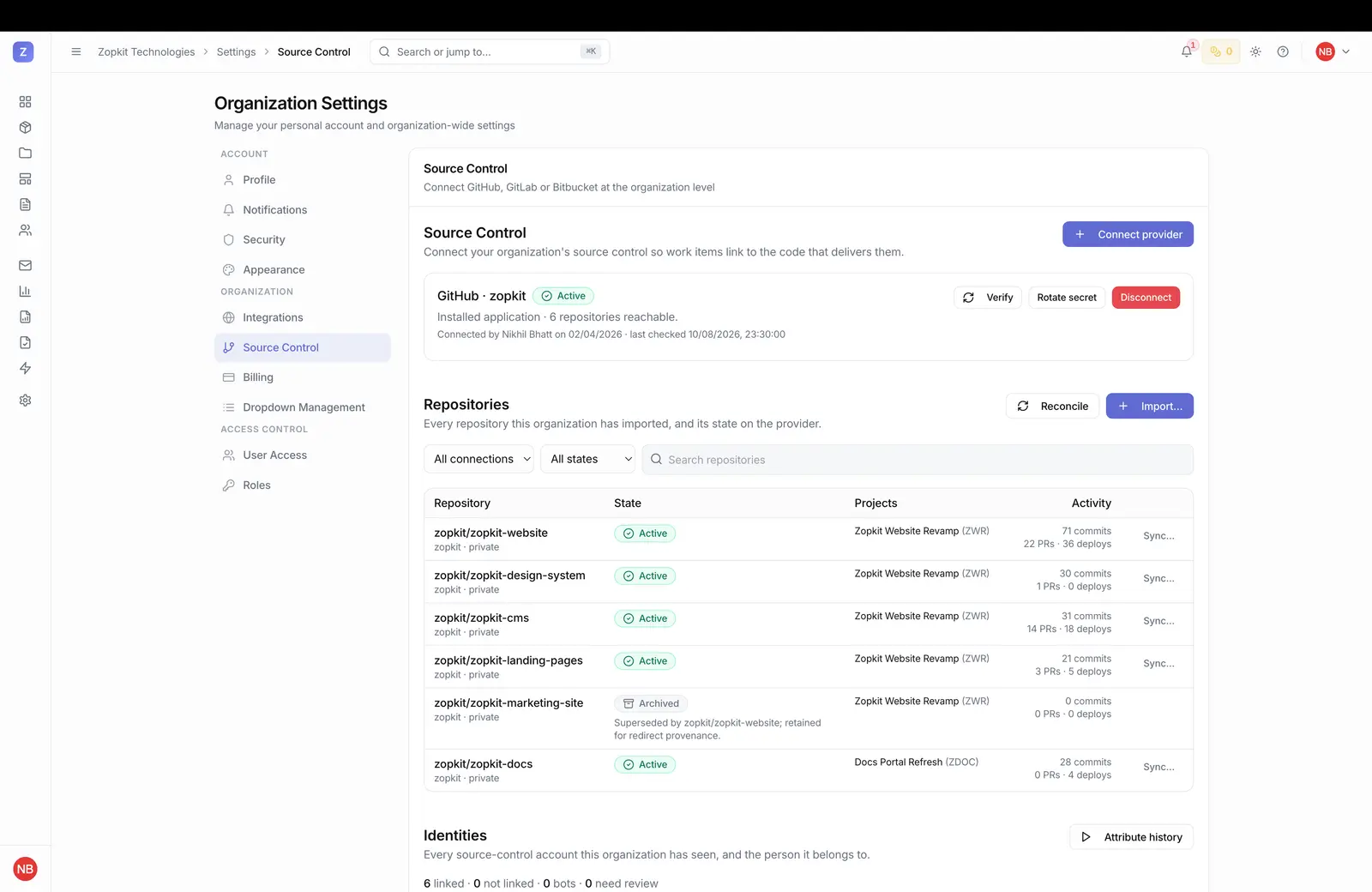Focus the Search repositories field
1372x892 pixels.
pos(918,460)
